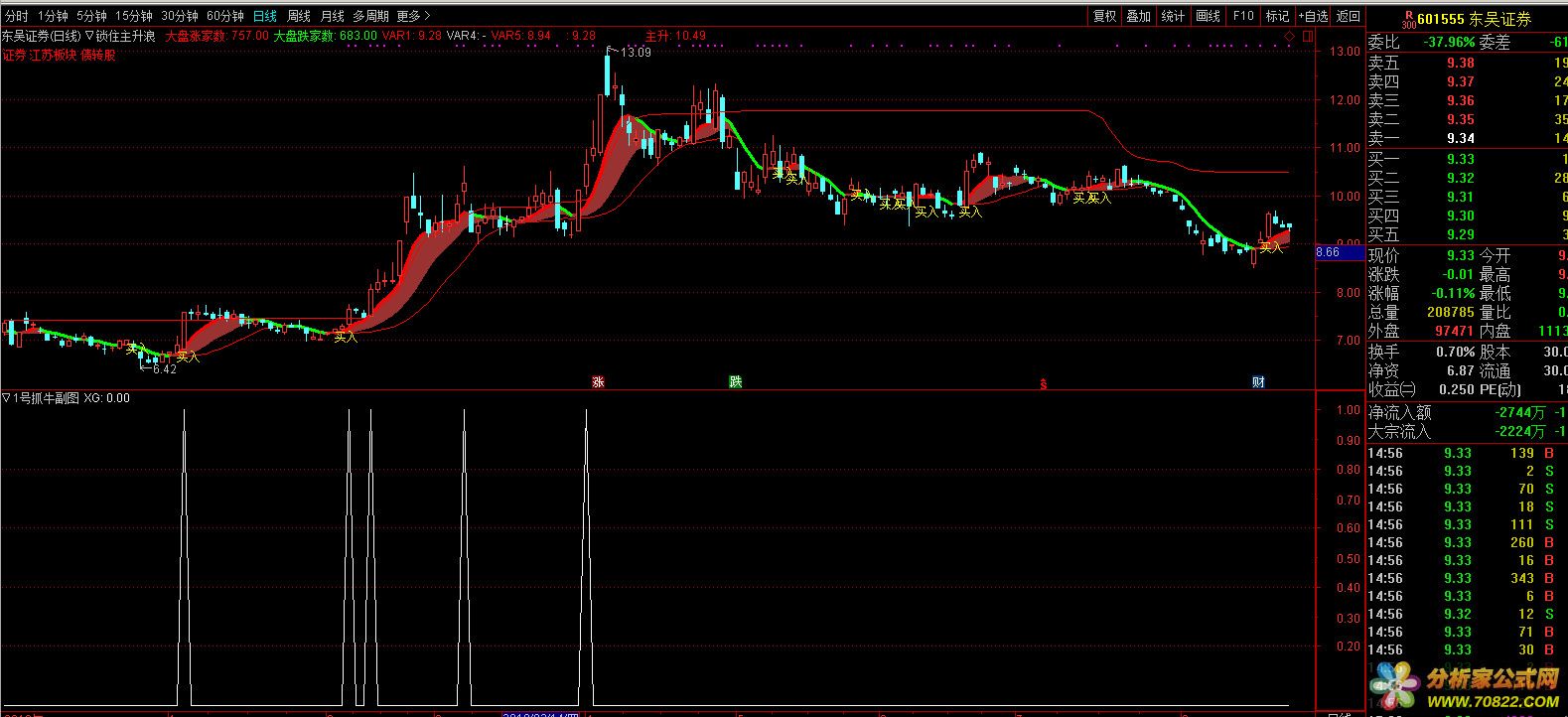Select the 60分钟 period tab

click(x=225, y=16)
